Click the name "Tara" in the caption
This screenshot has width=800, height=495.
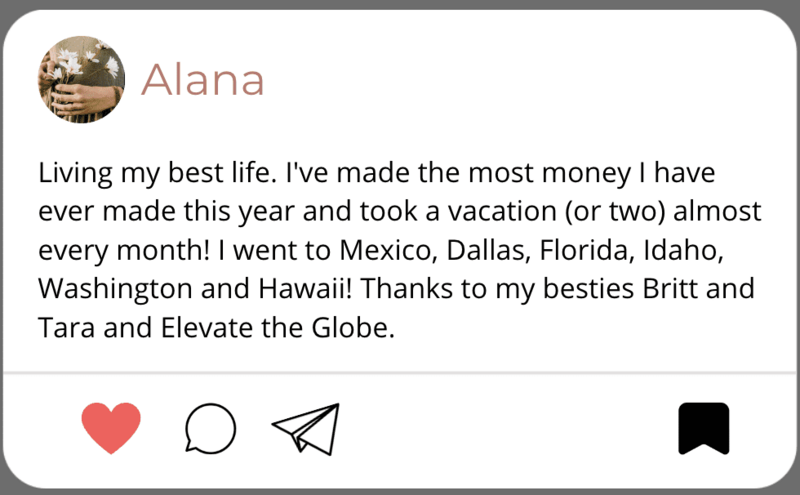66,328
